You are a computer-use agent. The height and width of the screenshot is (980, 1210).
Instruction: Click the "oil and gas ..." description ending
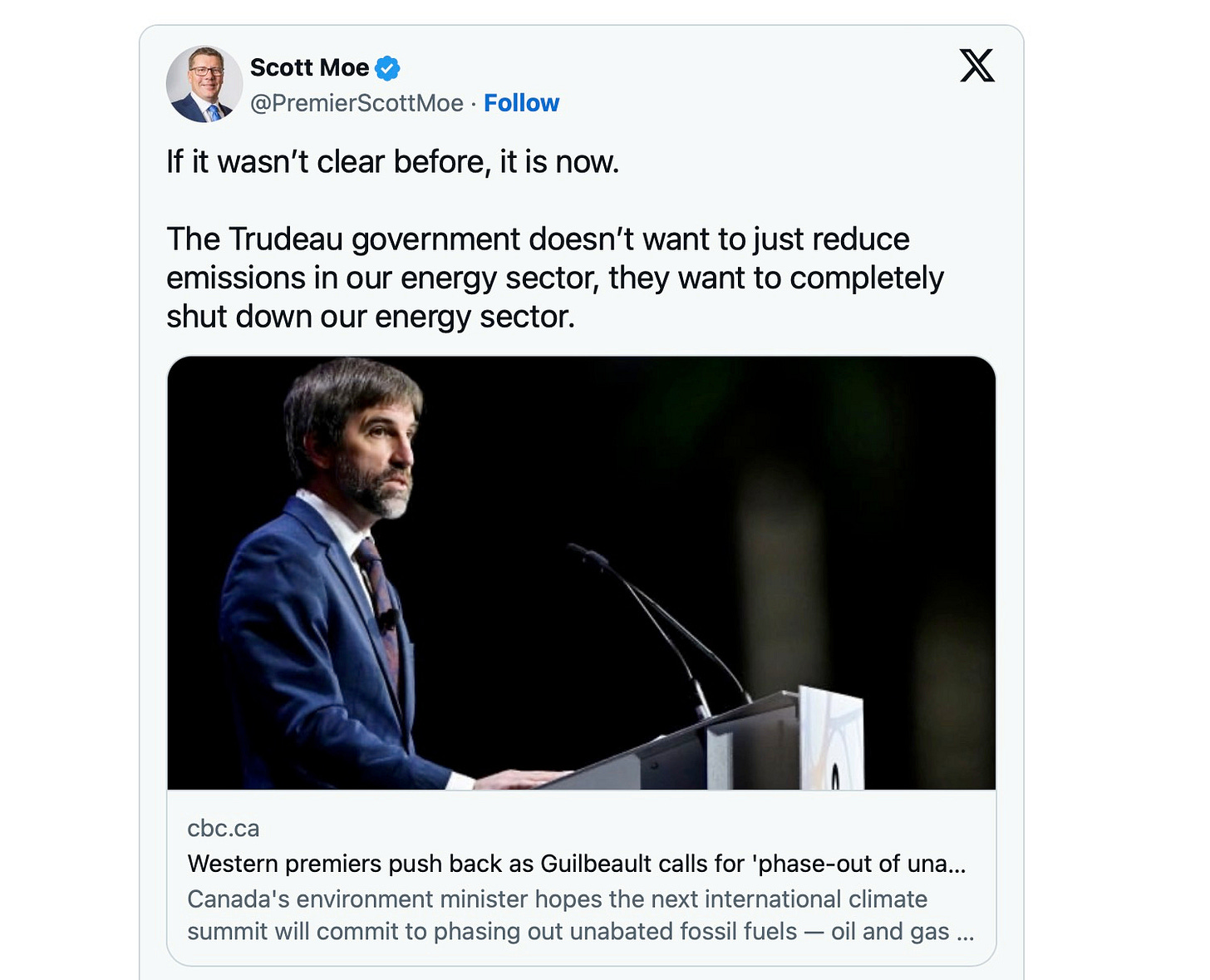click(903, 932)
